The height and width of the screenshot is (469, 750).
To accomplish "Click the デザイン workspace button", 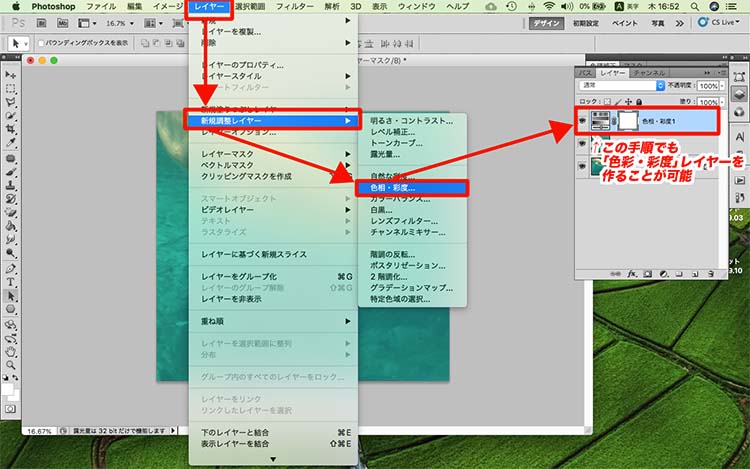I will 547,22.
